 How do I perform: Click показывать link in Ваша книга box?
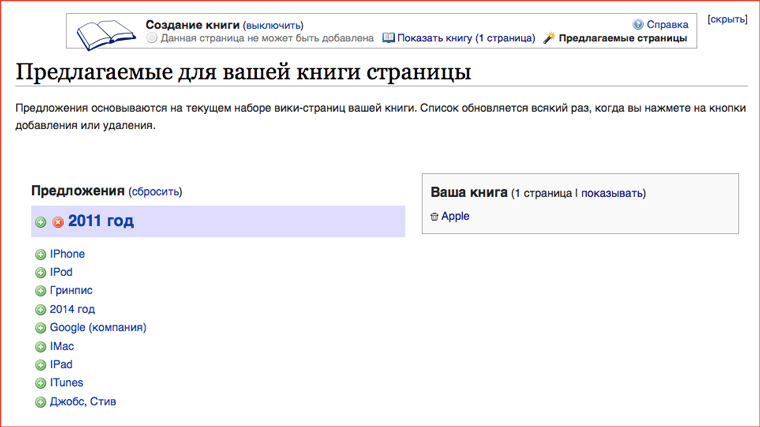(x=612, y=193)
